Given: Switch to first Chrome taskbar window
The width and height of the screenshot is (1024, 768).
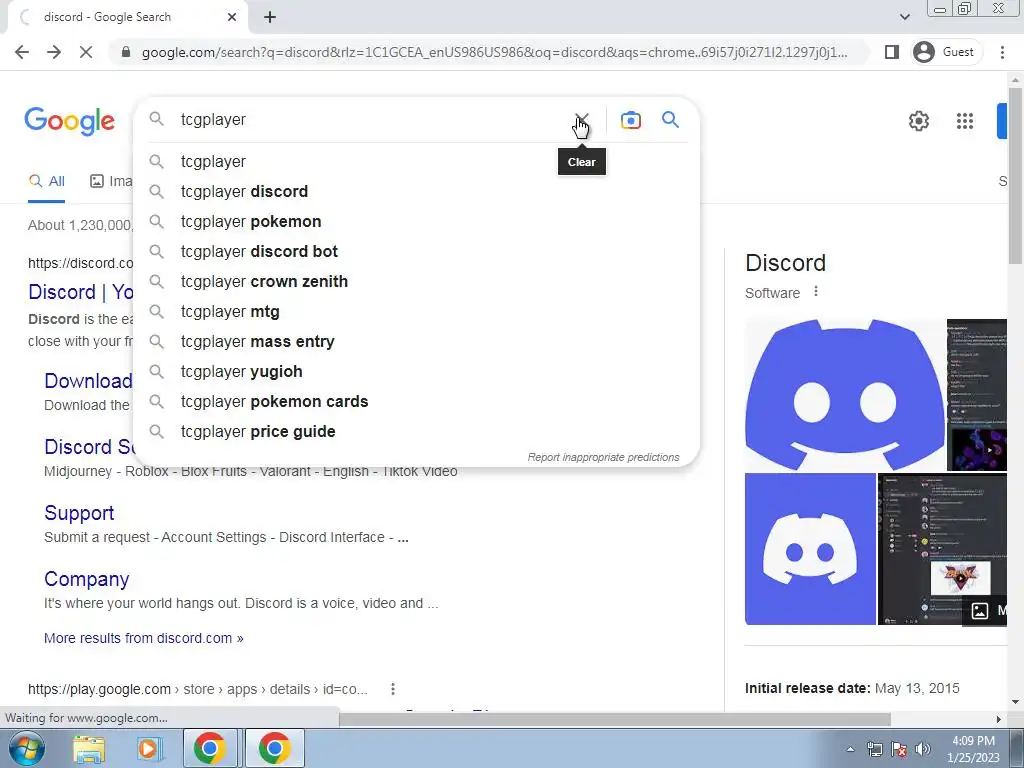Looking at the screenshot, I should 209,748.
